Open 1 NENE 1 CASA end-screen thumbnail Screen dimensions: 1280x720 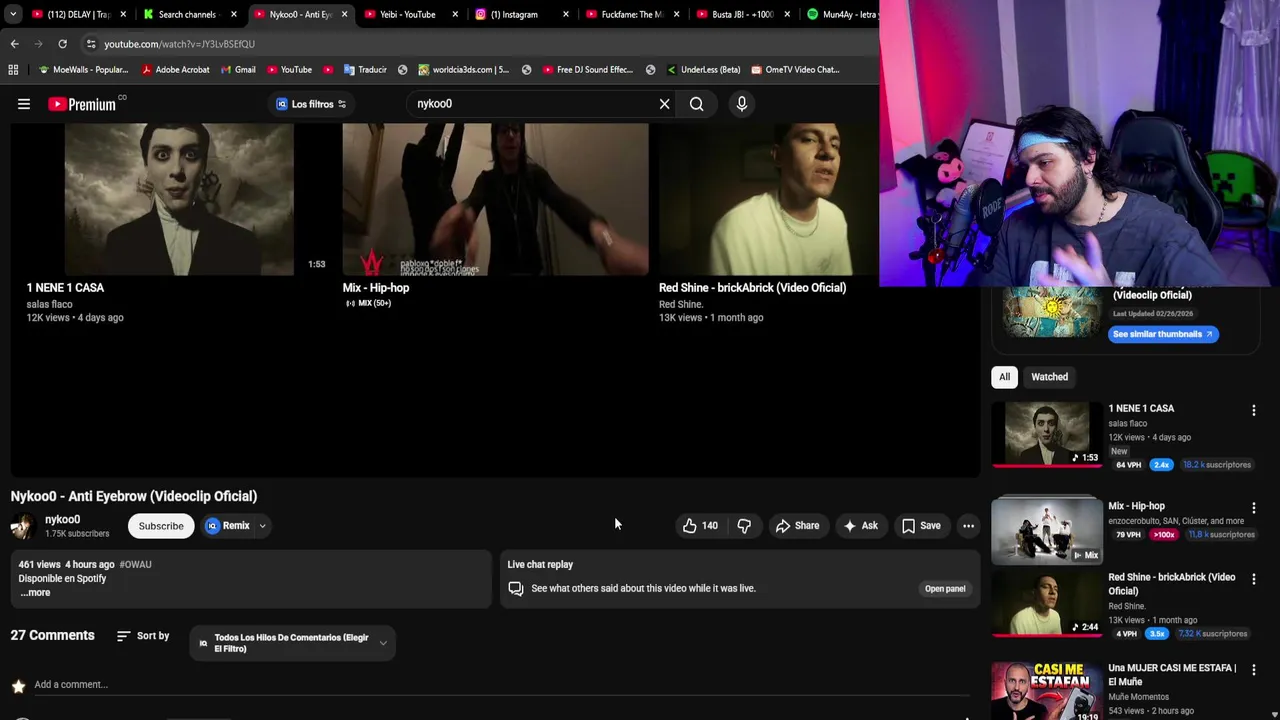coord(179,199)
